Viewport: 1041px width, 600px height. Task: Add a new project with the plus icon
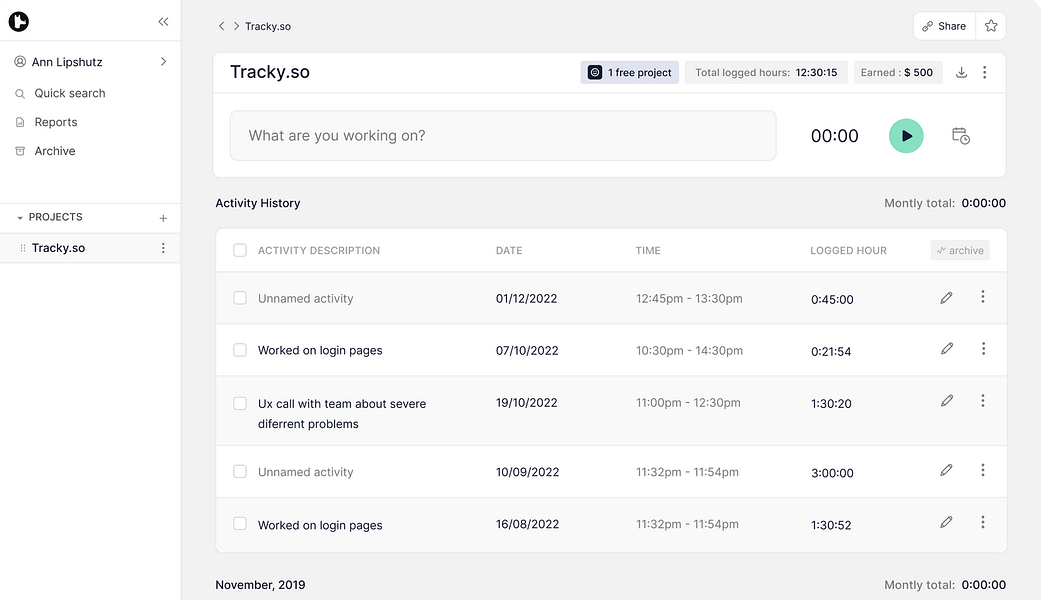pyautogui.click(x=163, y=218)
